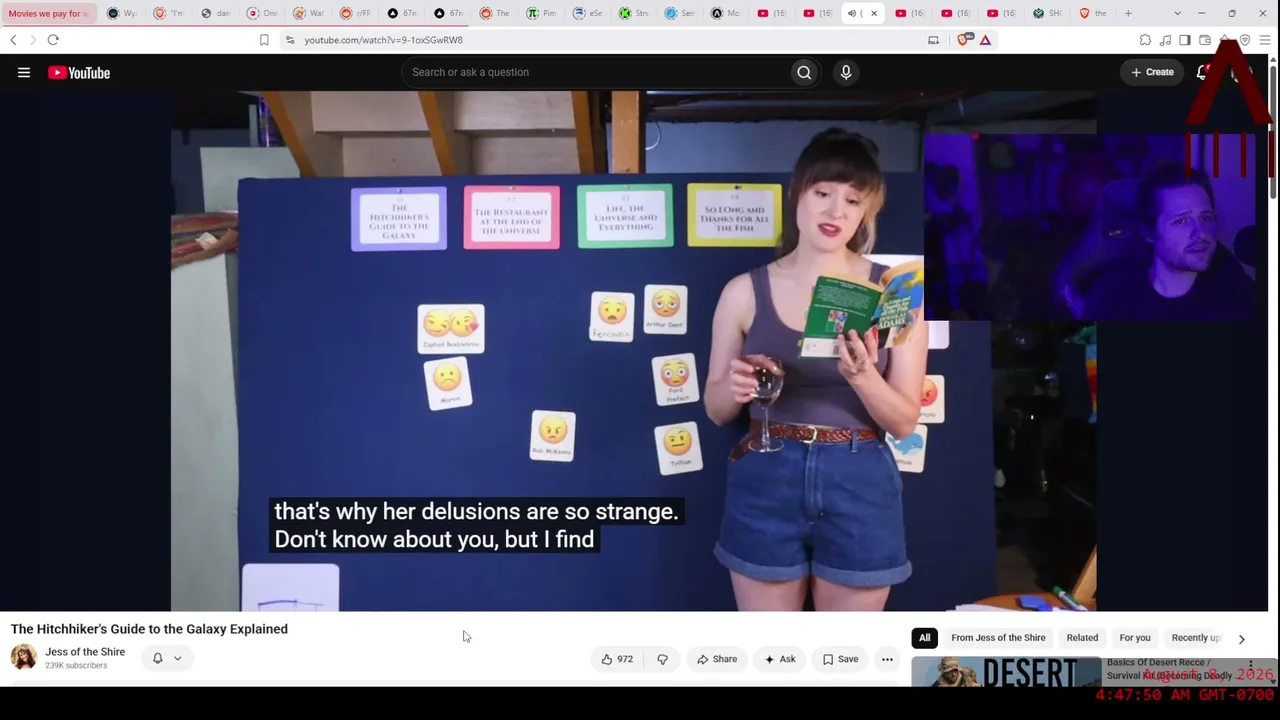The height and width of the screenshot is (720, 1280).
Task: Open the DESERT video thumbnail
Action: pyautogui.click(x=1006, y=672)
